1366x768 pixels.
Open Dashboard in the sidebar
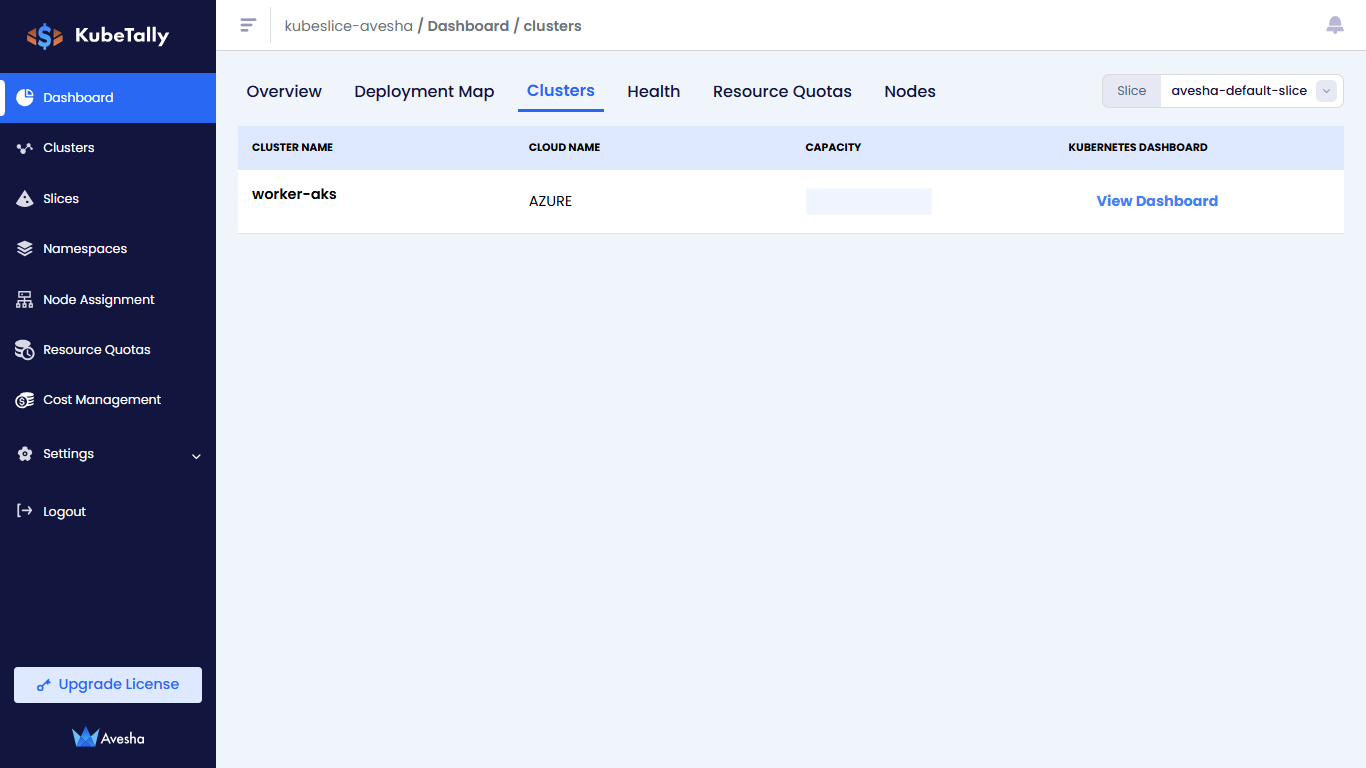click(108, 98)
